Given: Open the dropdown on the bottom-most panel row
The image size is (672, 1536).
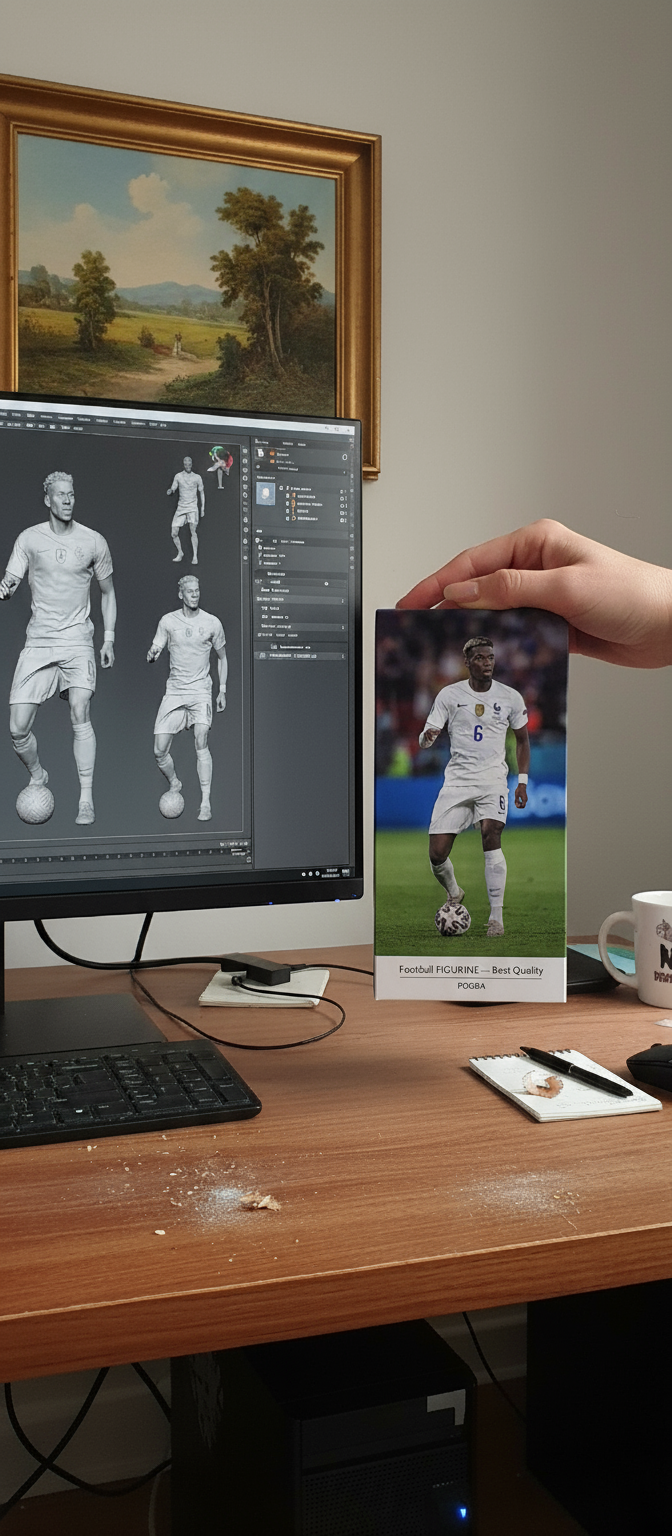Looking at the screenshot, I should pos(345,656).
